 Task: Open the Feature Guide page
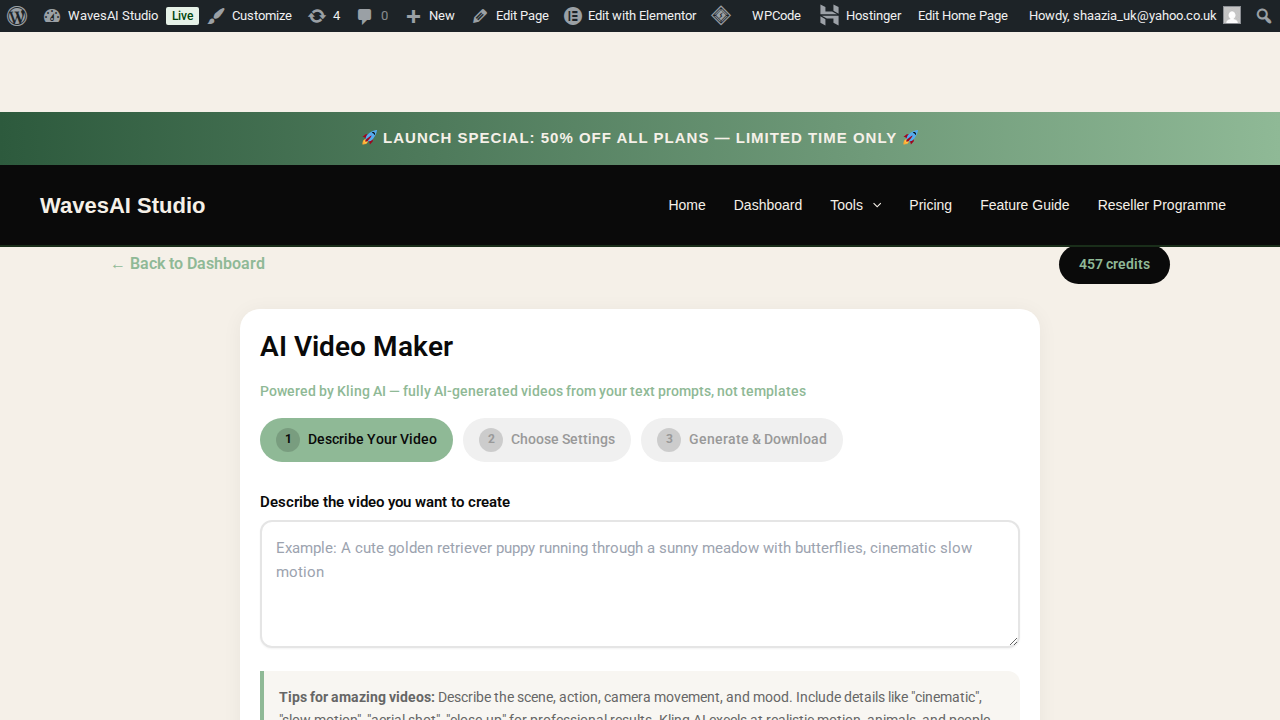1025,205
